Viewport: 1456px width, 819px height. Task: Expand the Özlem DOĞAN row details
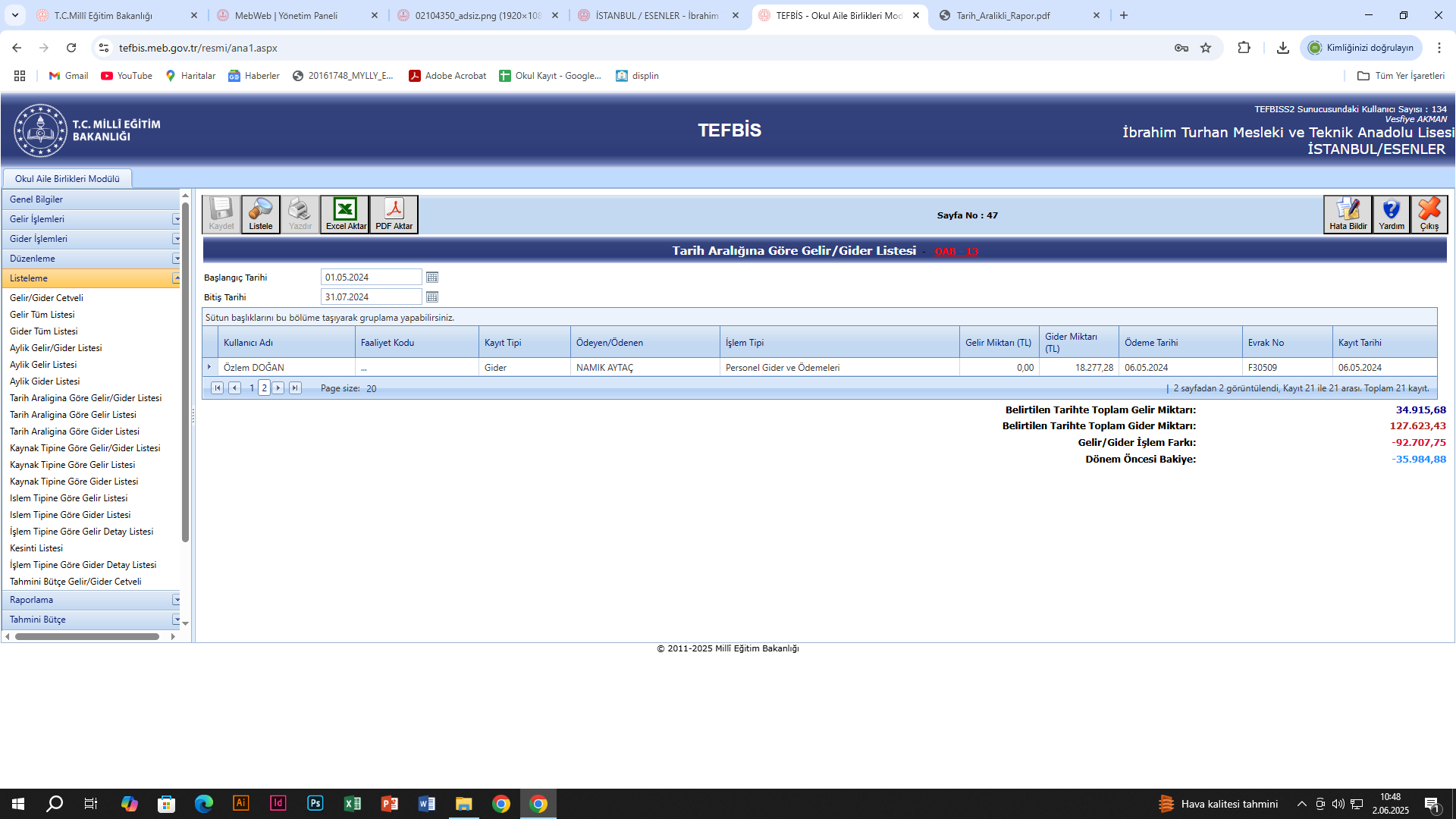209,367
